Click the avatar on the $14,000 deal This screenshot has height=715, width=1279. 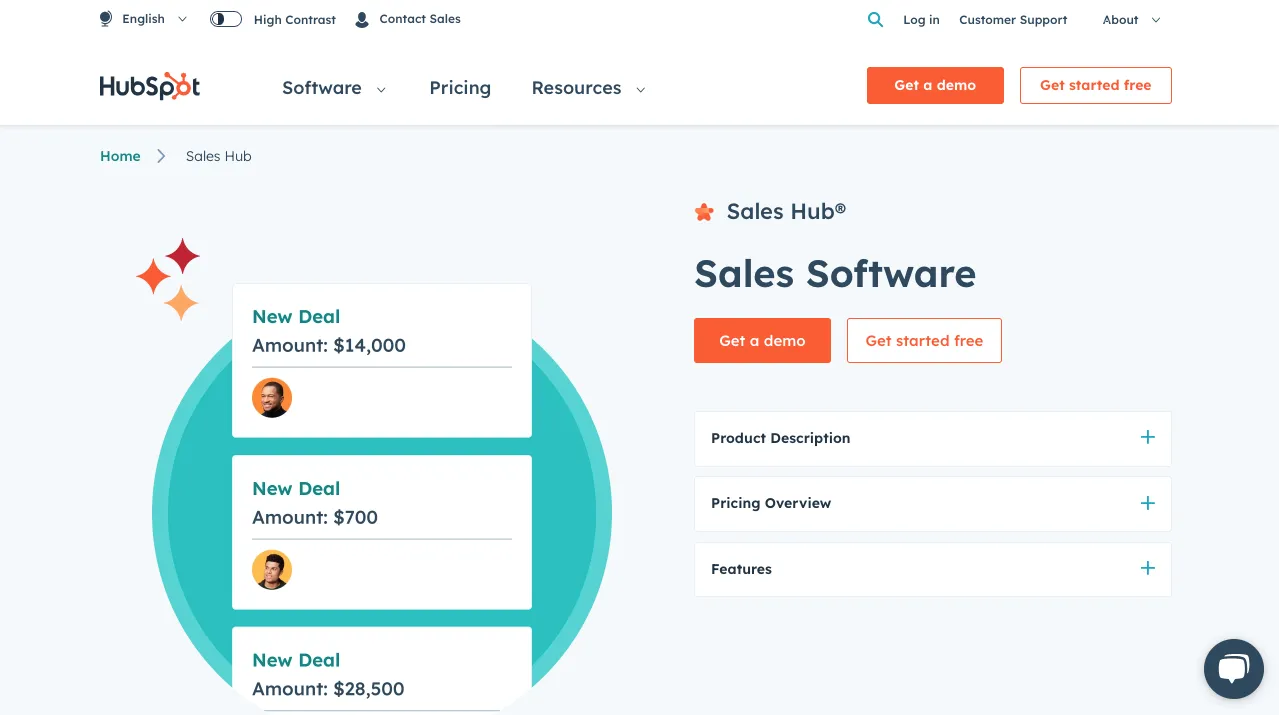pos(272,397)
